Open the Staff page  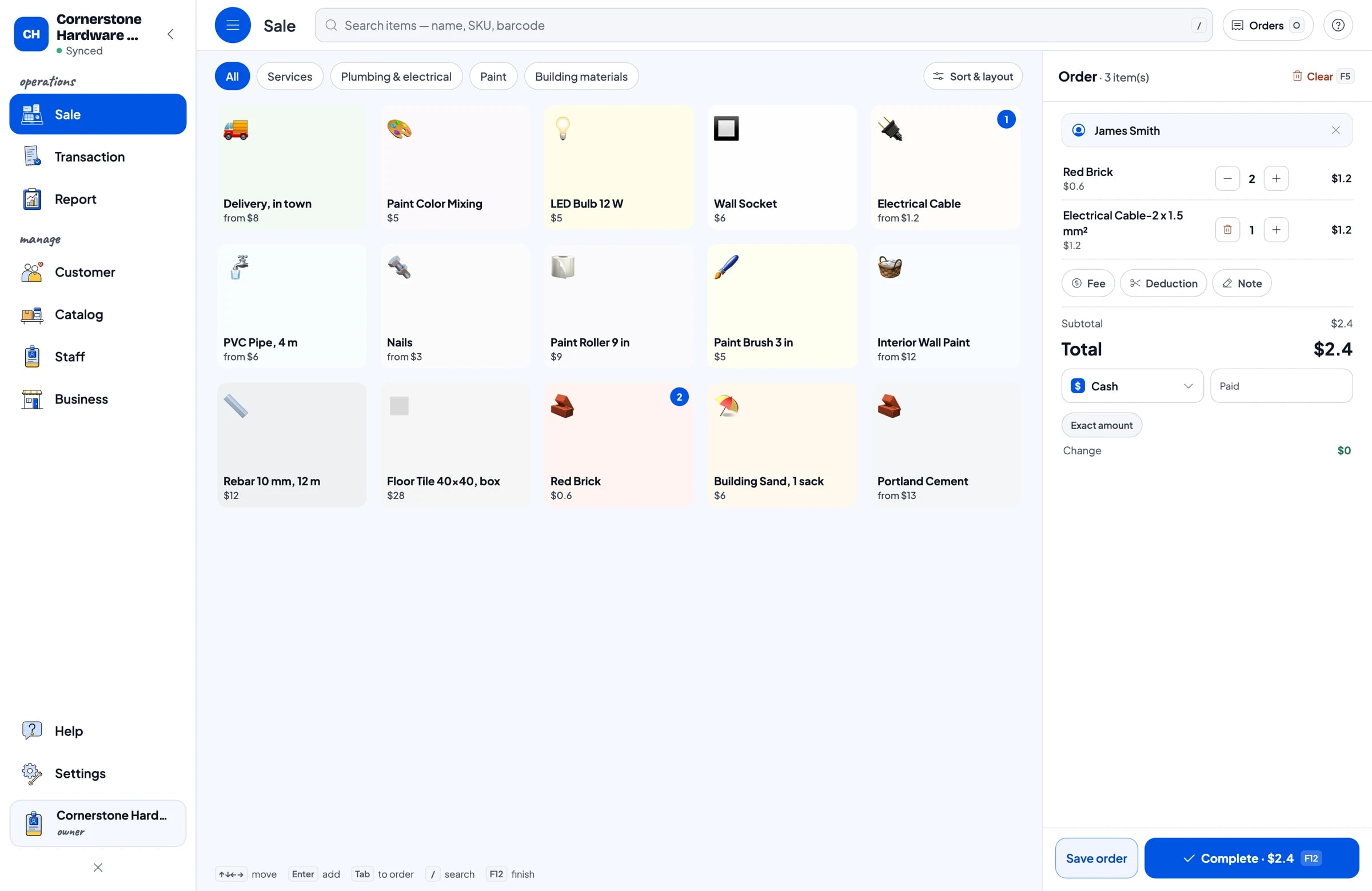98,357
